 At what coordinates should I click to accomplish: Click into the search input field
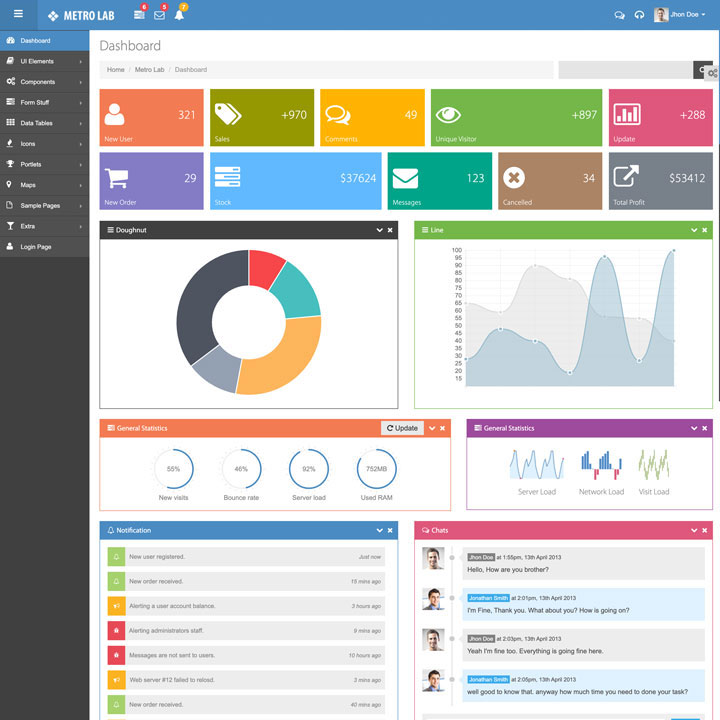pos(625,70)
